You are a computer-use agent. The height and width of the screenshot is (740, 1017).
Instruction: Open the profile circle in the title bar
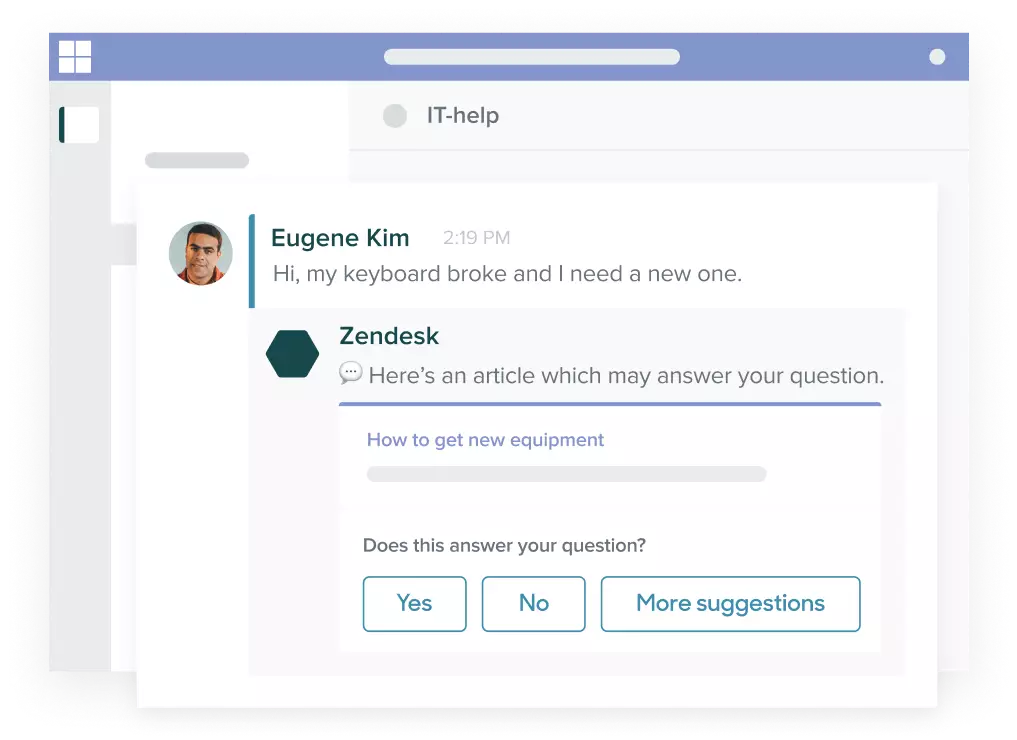tap(937, 57)
